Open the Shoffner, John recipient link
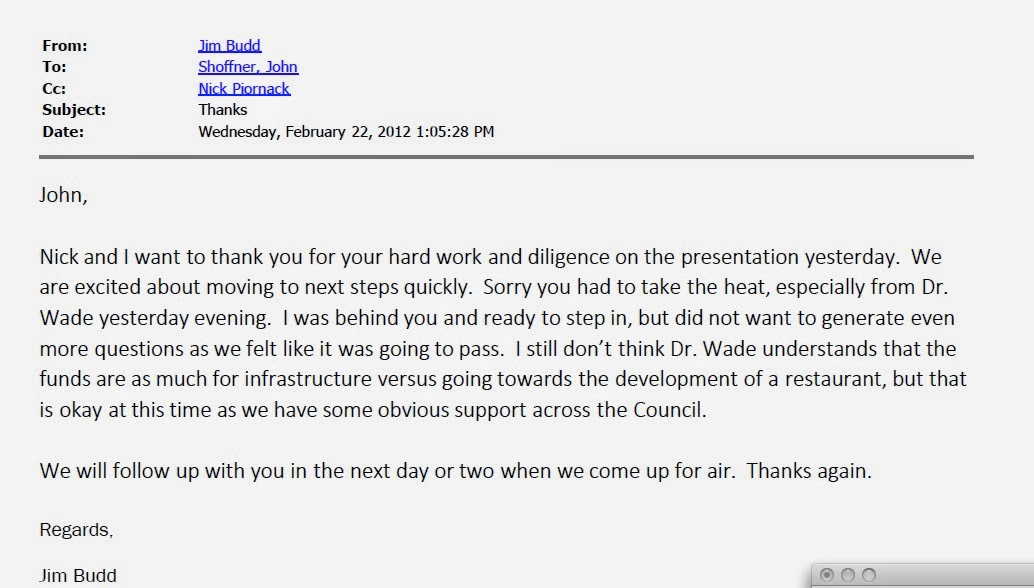The width and height of the screenshot is (1034, 588). [248, 67]
